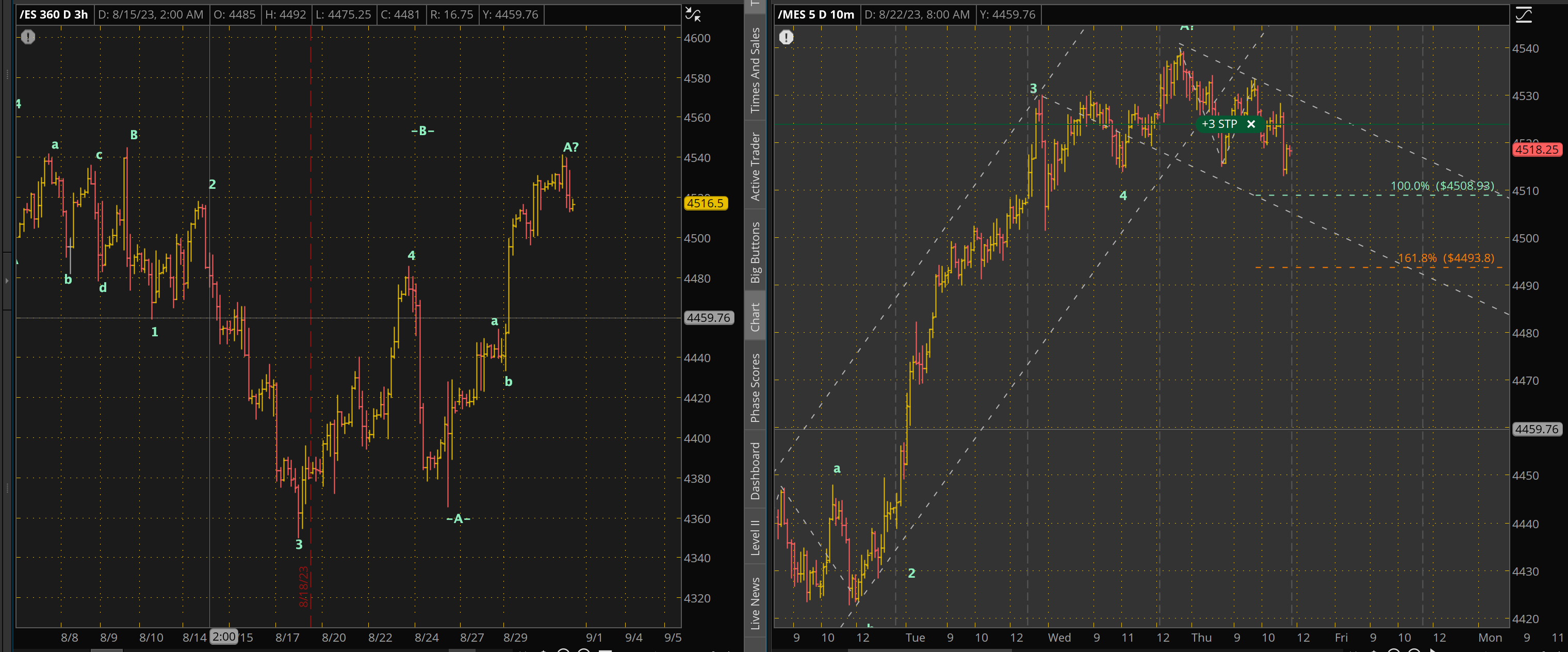1568x652 pixels.
Task: Click the 4320 level on /ES price axis
Action: [697, 598]
